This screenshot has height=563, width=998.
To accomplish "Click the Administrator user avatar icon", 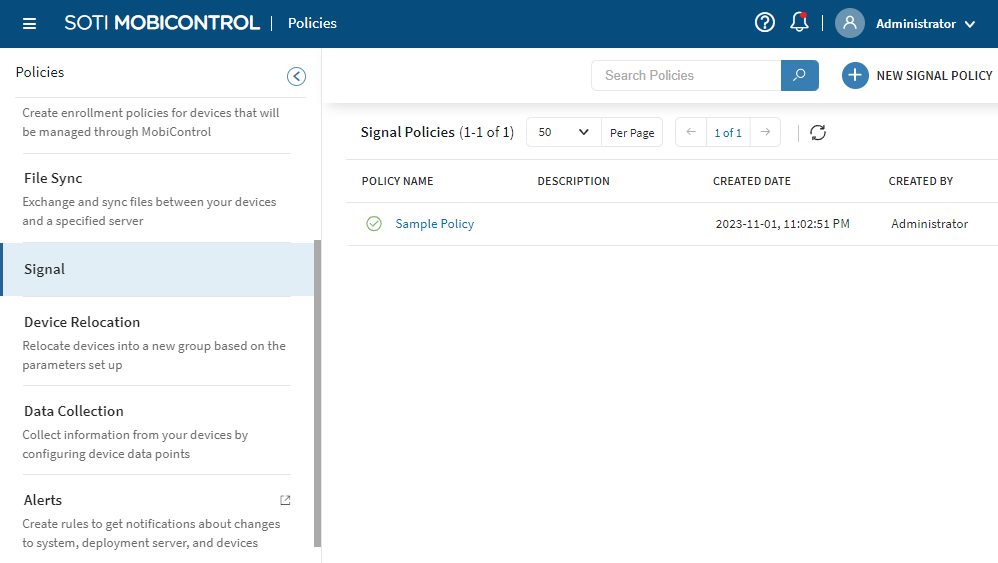I will click(x=849, y=24).
